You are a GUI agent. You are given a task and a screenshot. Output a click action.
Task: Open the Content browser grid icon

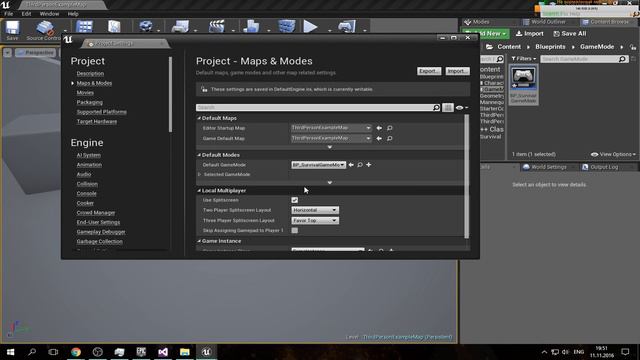point(84,27)
